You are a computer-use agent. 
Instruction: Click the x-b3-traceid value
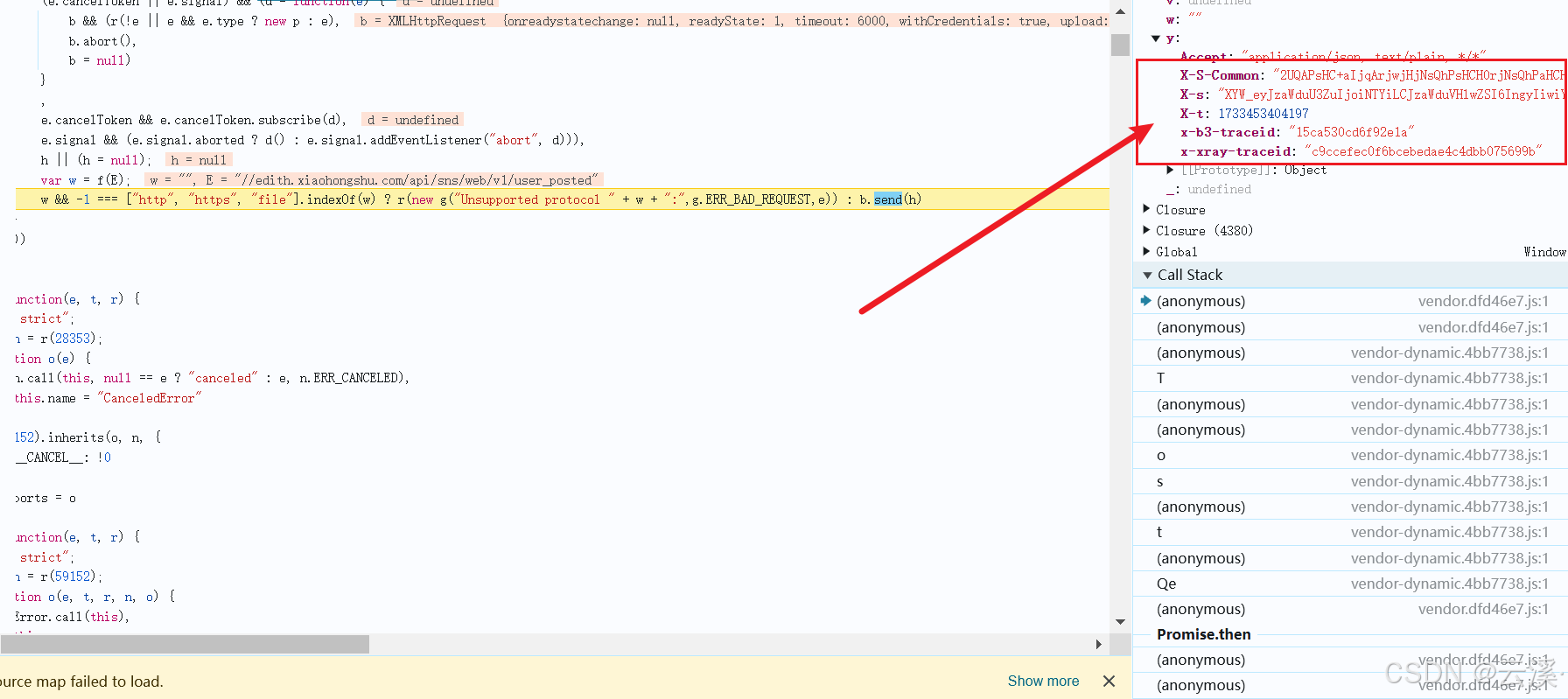click(x=1352, y=132)
